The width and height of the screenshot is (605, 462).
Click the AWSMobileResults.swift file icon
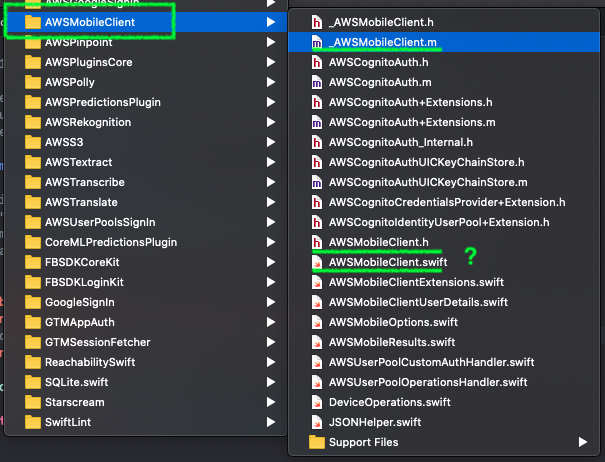tap(317, 342)
